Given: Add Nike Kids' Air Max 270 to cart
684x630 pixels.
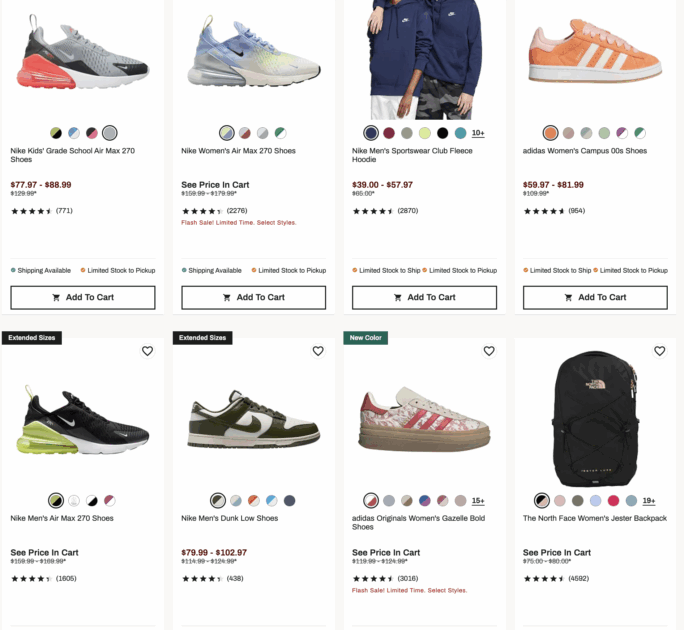Looking at the screenshot, I should 83,297.
